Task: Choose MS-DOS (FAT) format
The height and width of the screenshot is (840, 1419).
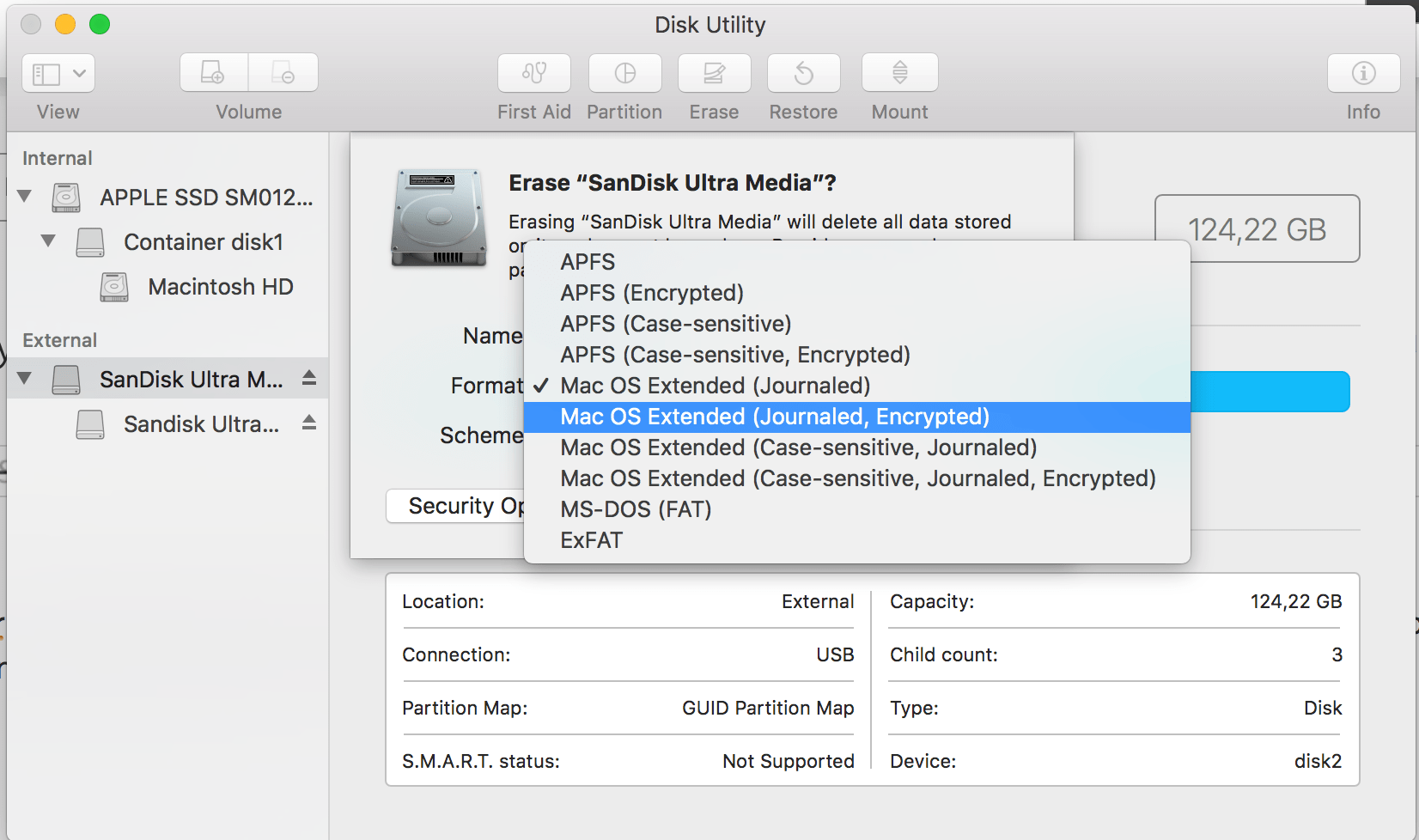Action: 635,508
